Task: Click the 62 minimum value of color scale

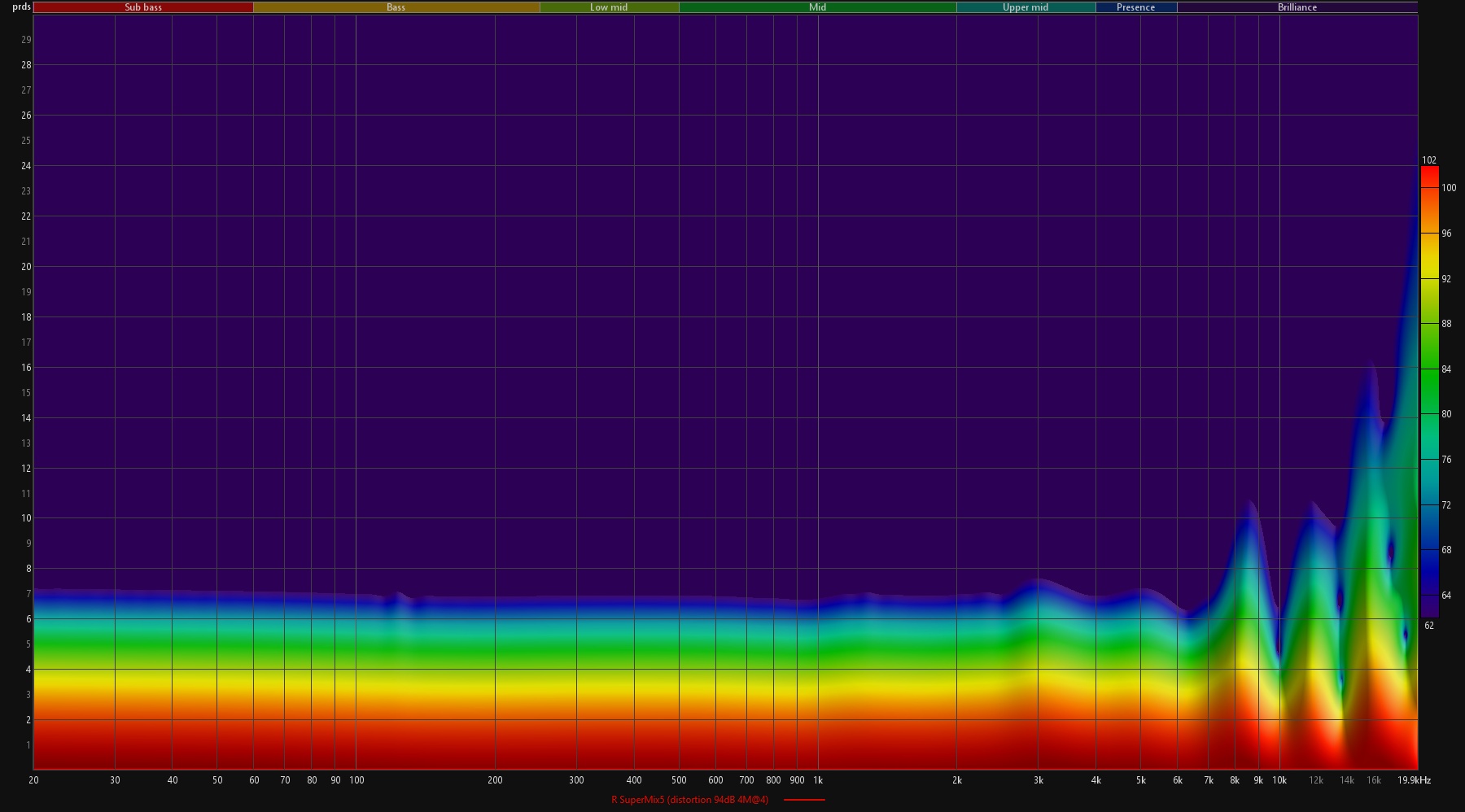Action: point(1429,626)
